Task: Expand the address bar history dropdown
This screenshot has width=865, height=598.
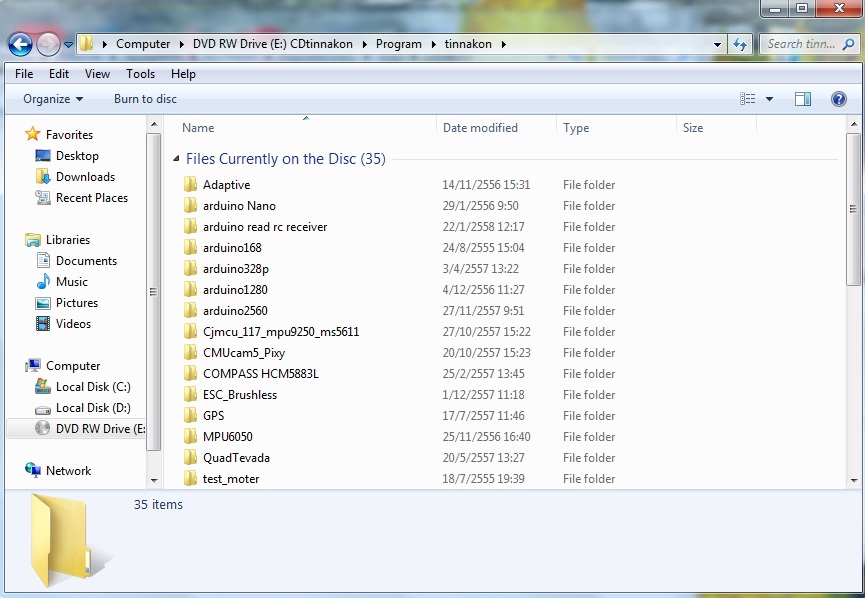Action: click(x=718, y=44)
